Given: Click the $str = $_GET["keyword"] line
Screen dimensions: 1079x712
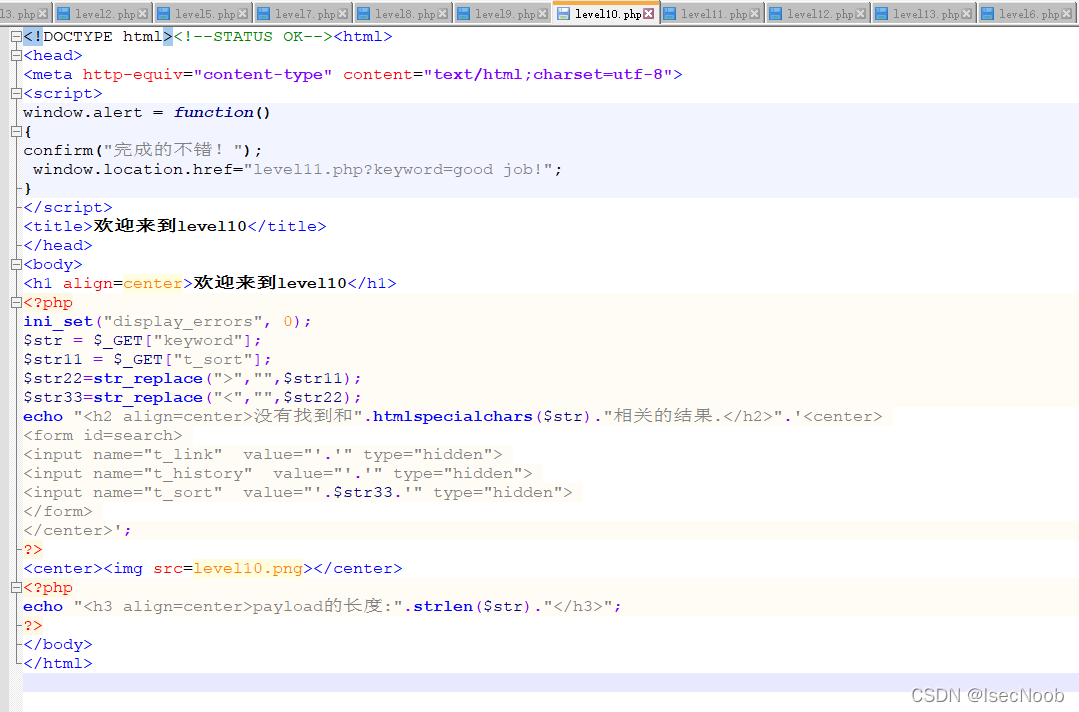Looking at the screenshot, I should point(142,341).
